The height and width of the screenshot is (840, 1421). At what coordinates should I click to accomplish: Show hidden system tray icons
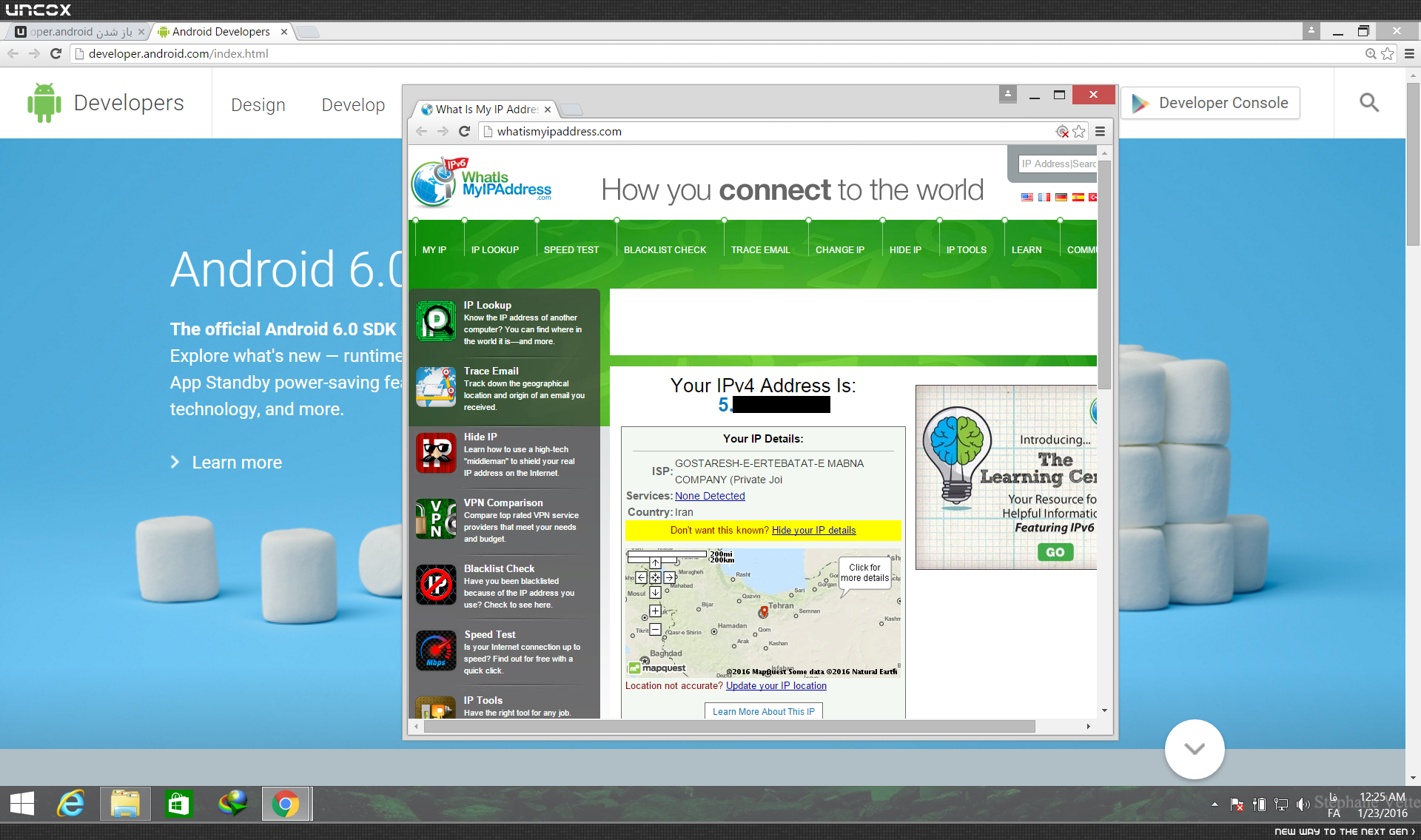pyautogui.click(x=1215, y=804)
